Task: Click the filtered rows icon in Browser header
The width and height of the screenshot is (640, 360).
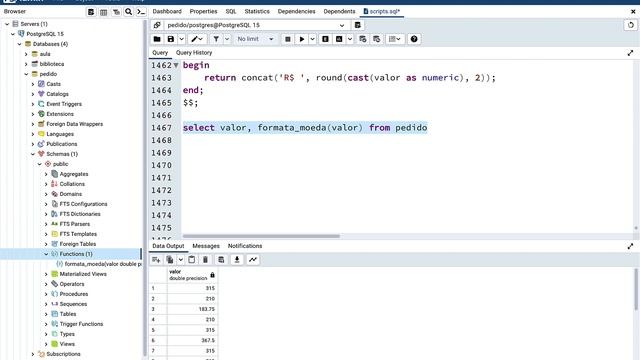Action: coord(116,12)
